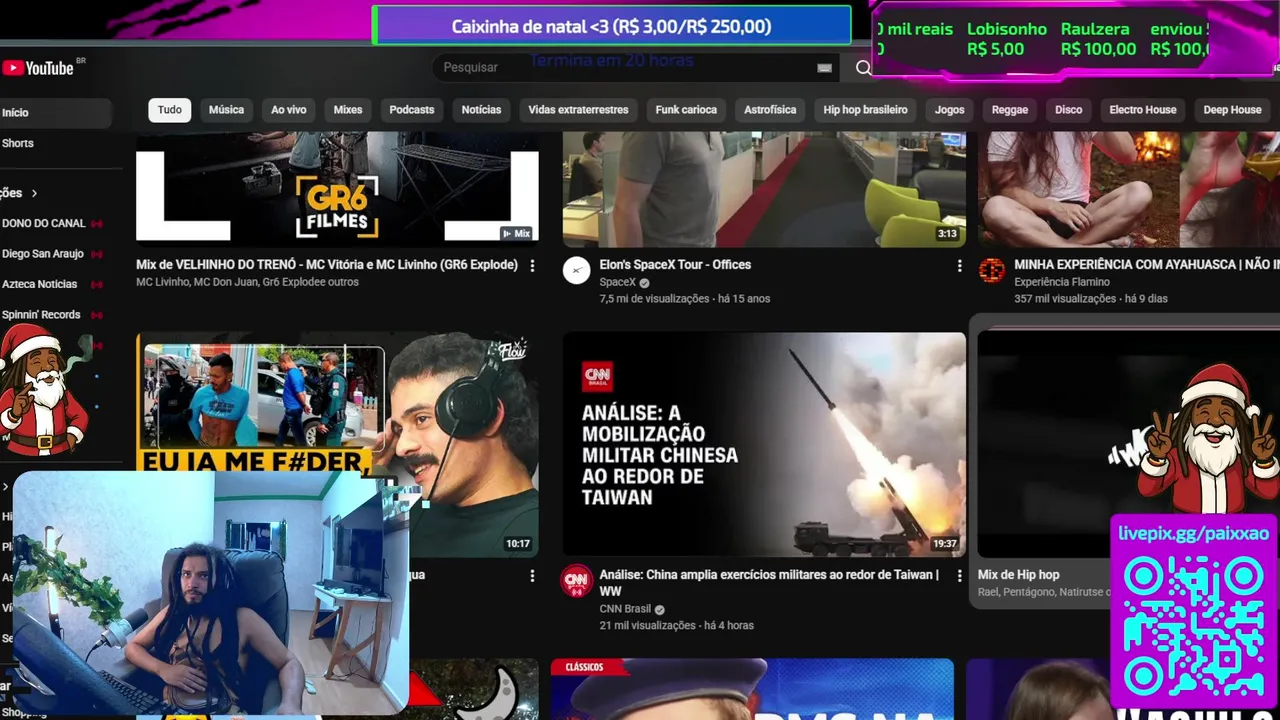This screenshot has height=720, width=1280.
Task: Open the Experiência Flamino channel link
Action: coord(1062,283)
